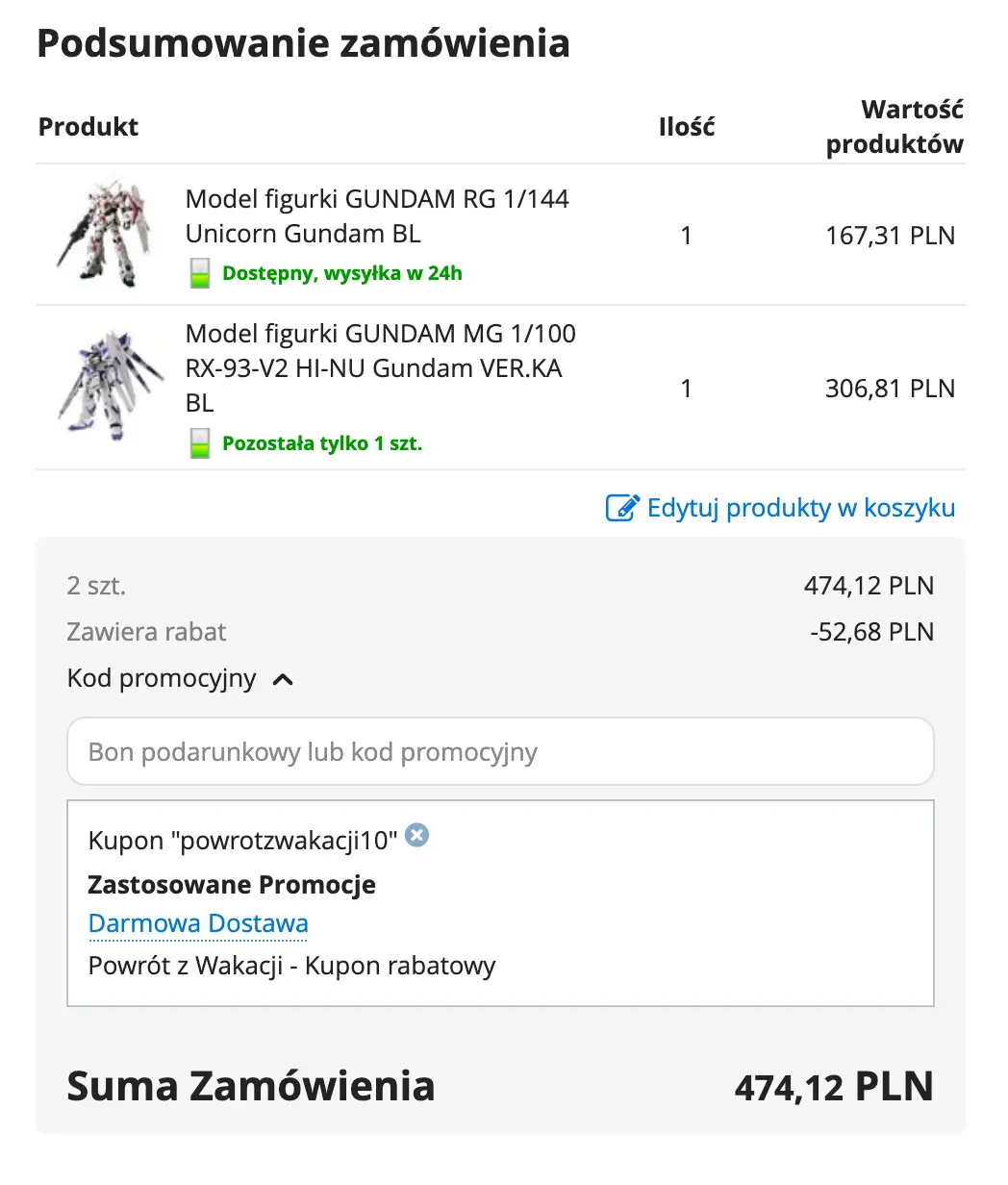Click the Suma Zamówienia total of 474,12 PLN
This screenshot has width=1008, height=1185.
click(x=834, y=1087)
